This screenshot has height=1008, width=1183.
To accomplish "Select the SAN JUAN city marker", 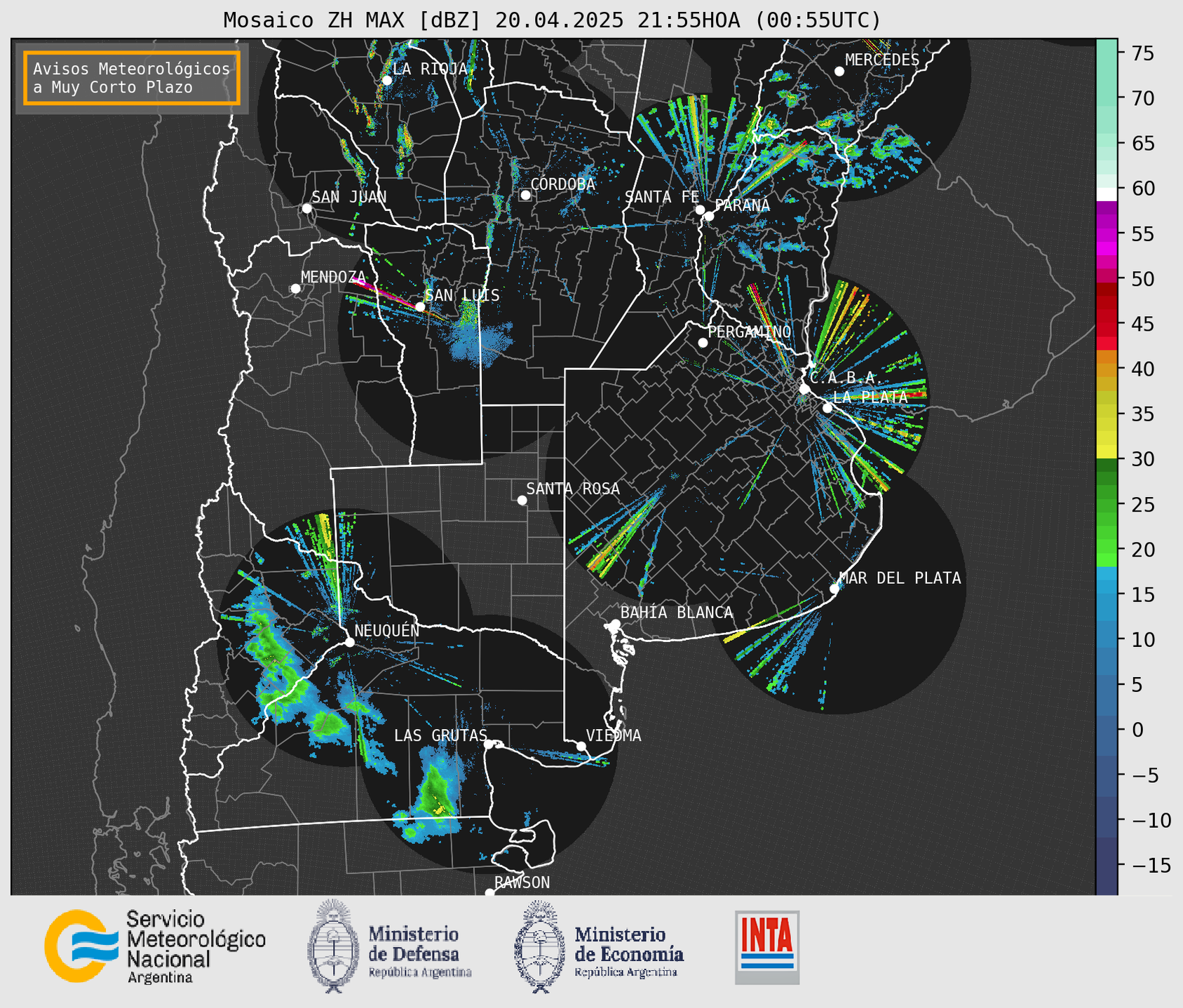I will click(x=306, y=208).
